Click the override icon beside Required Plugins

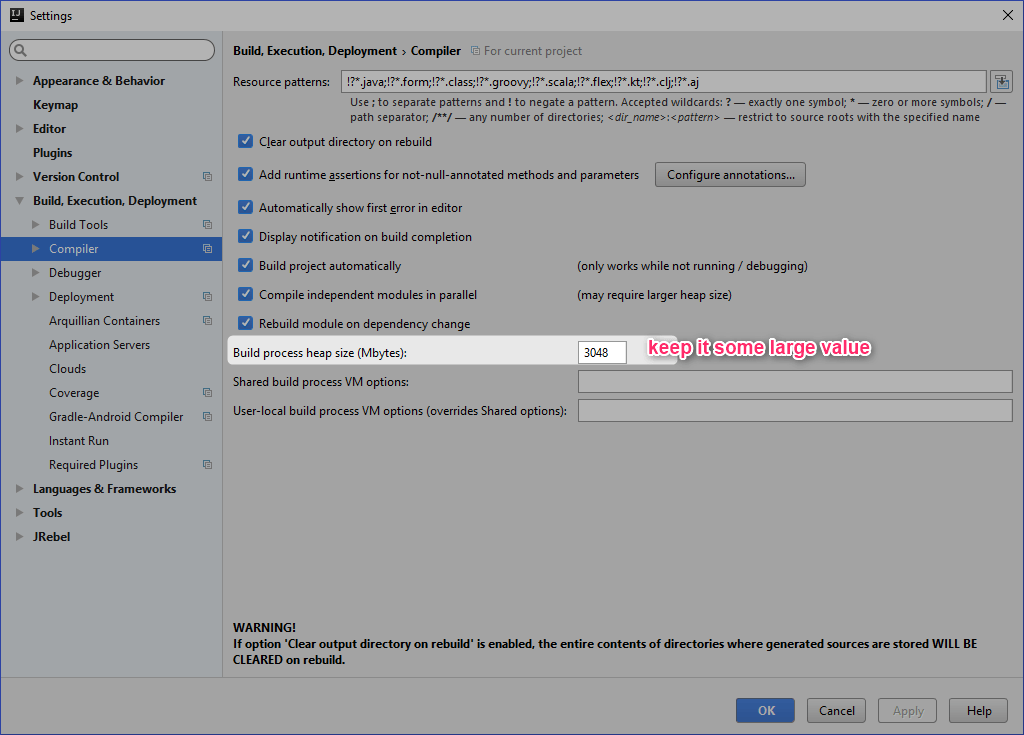click(207, 464)
